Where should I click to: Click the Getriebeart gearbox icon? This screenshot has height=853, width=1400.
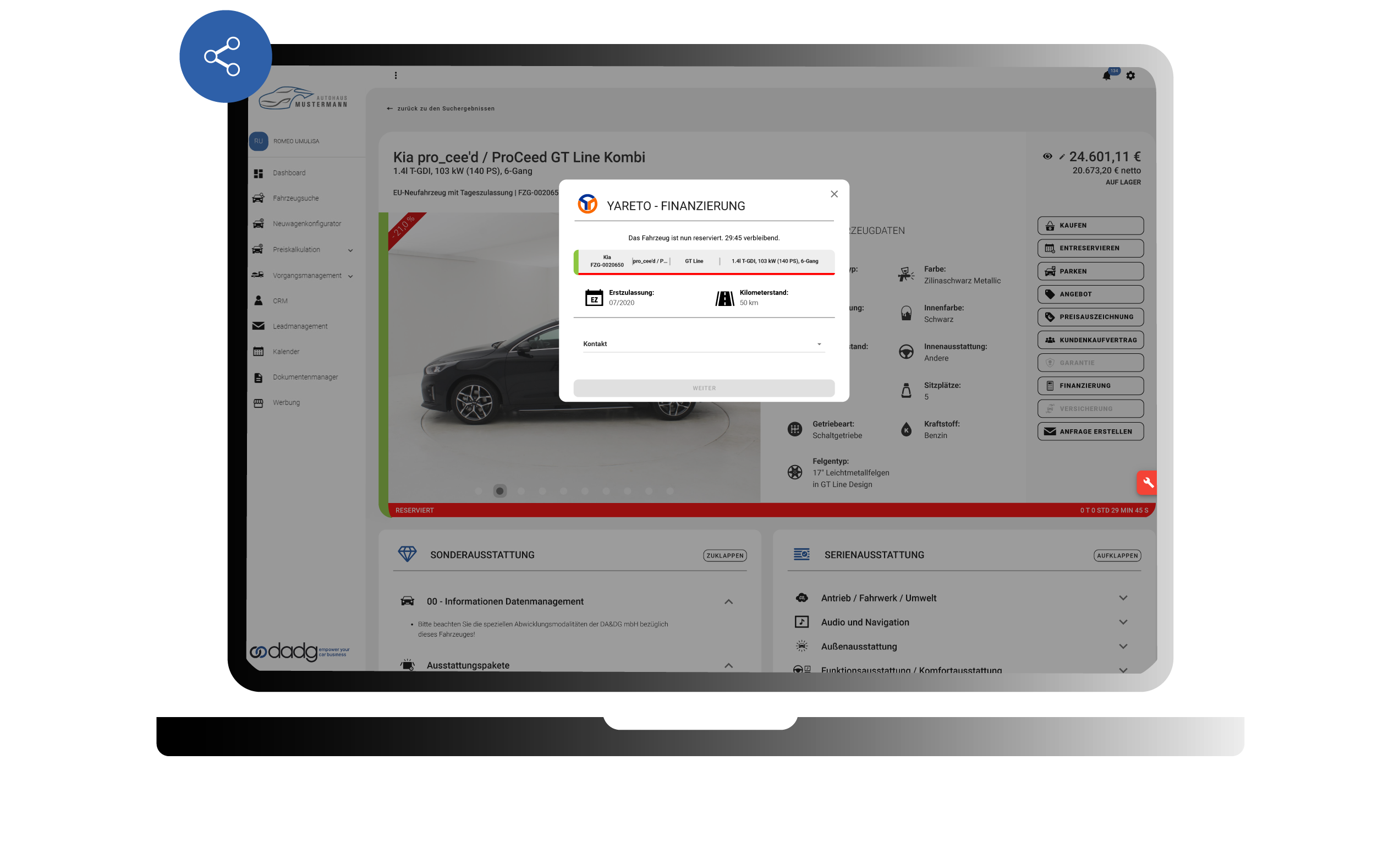click(x=795, y=430)
